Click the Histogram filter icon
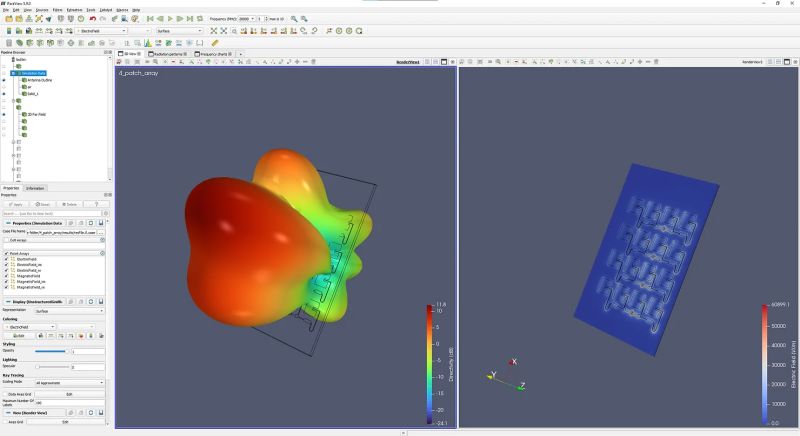This screenshot has height=436, width=800. pos(147,43)
